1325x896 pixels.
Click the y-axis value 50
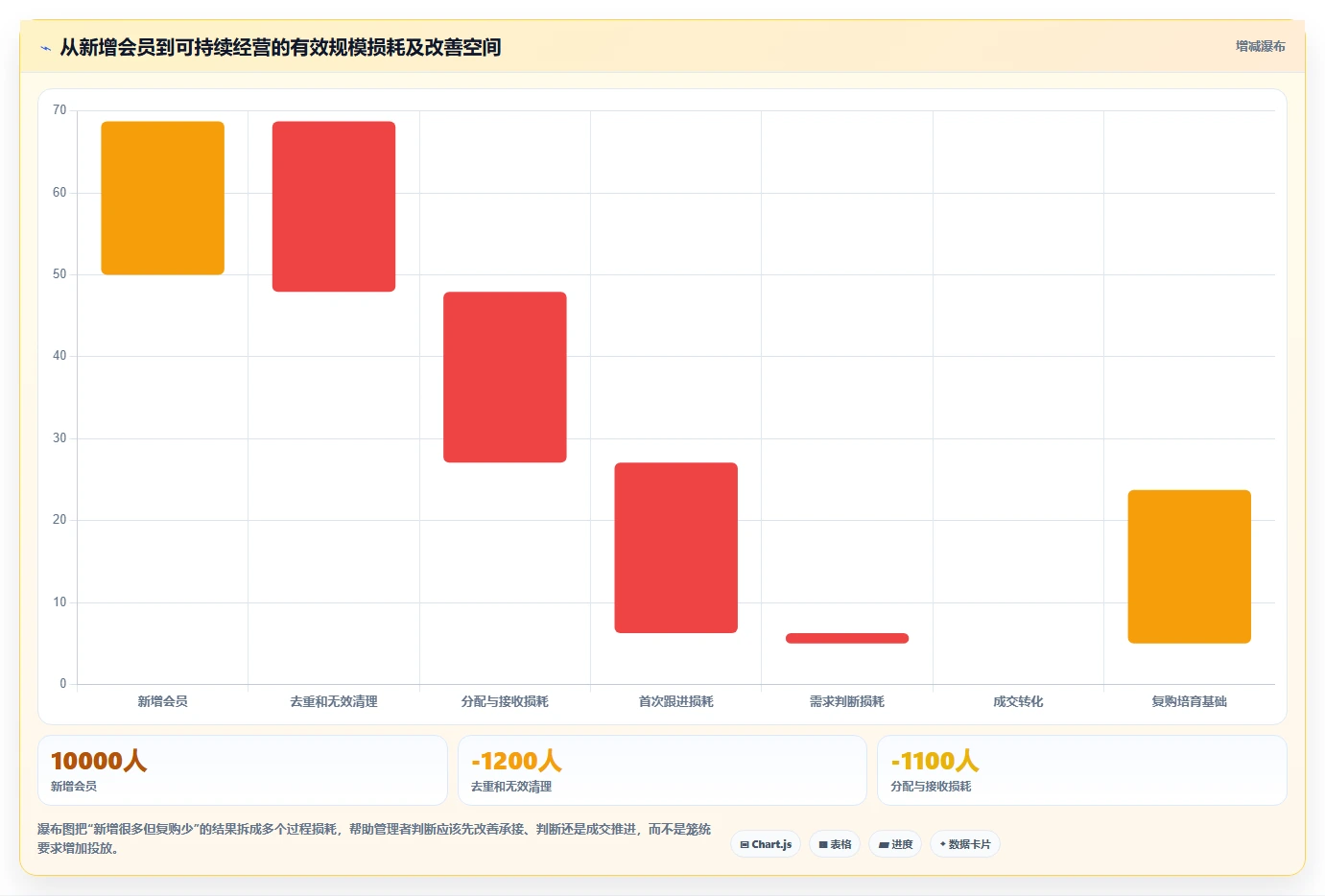click(59, 274)
